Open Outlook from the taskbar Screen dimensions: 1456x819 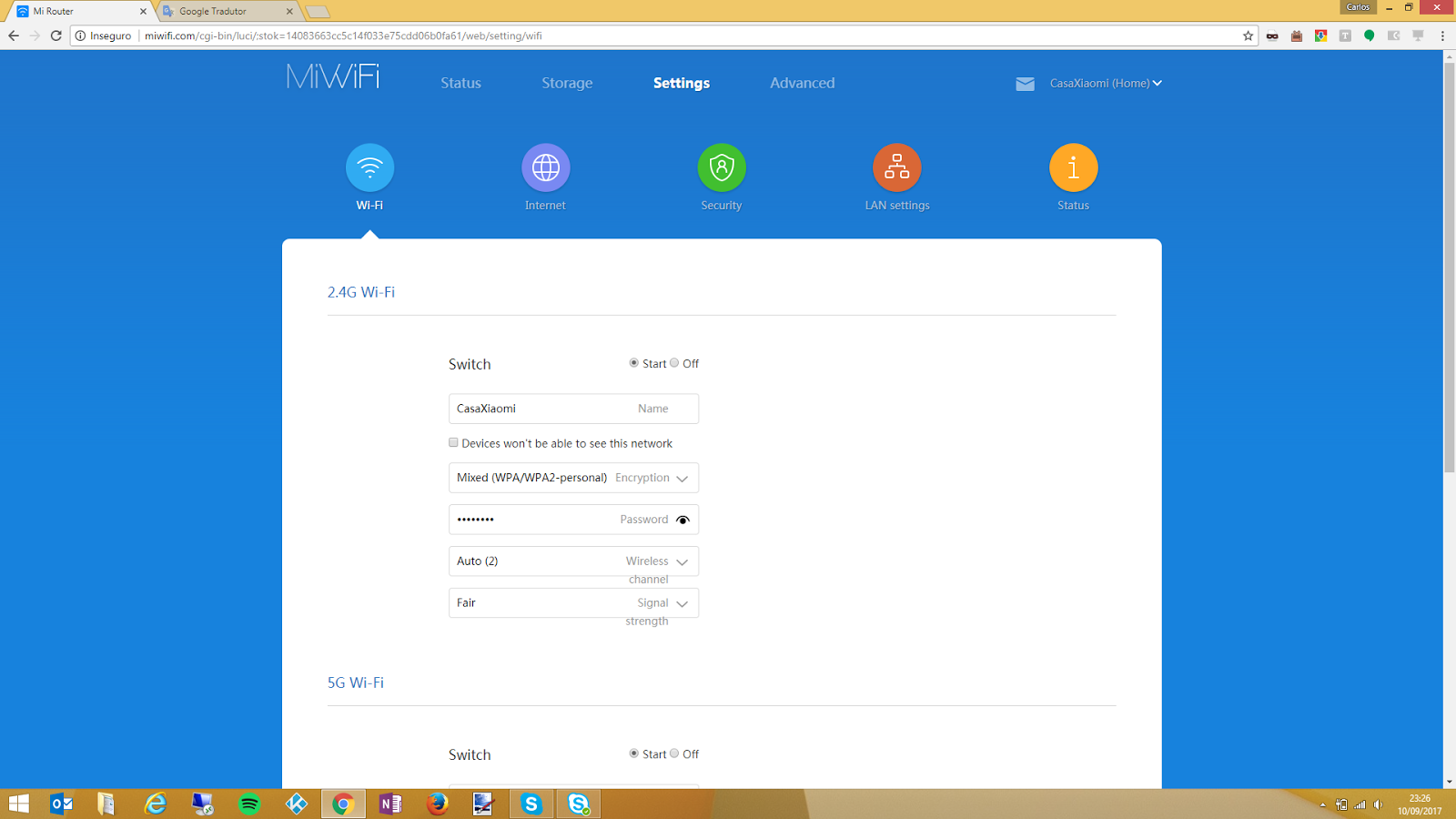coord(61,804)
